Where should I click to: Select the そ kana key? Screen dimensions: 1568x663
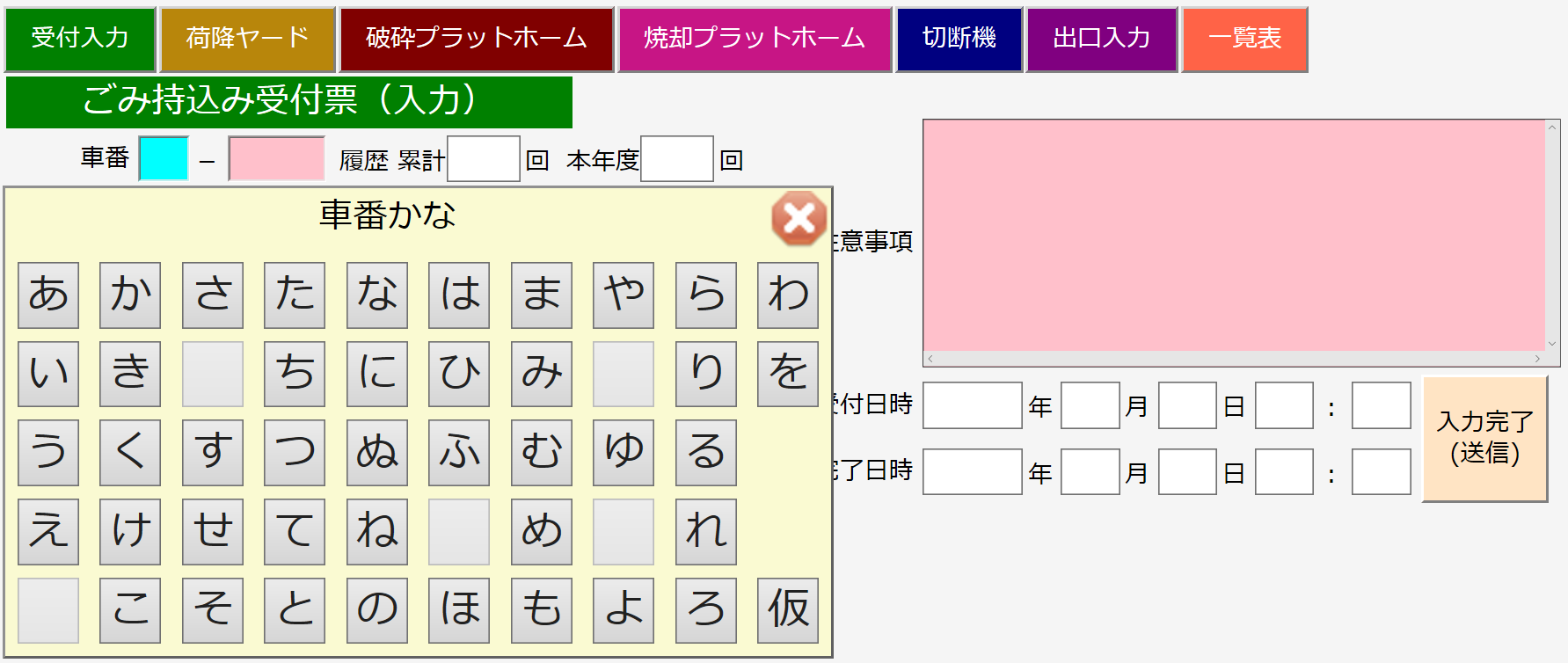click(213, 610)
